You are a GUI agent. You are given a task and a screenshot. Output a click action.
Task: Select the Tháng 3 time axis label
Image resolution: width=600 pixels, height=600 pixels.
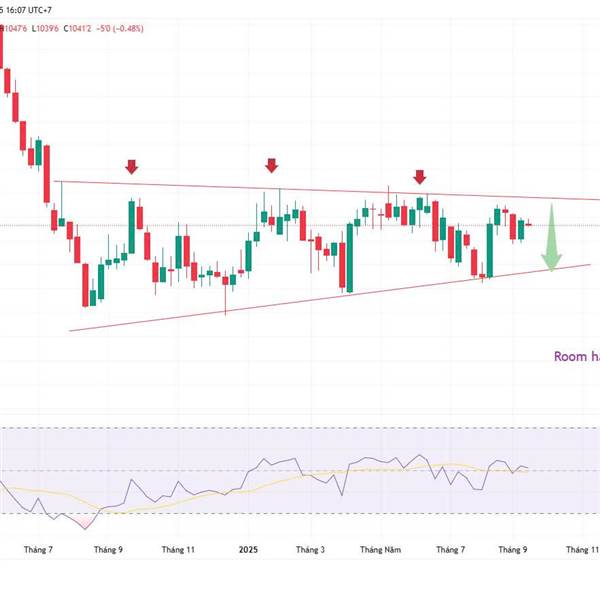coord(310,549)
